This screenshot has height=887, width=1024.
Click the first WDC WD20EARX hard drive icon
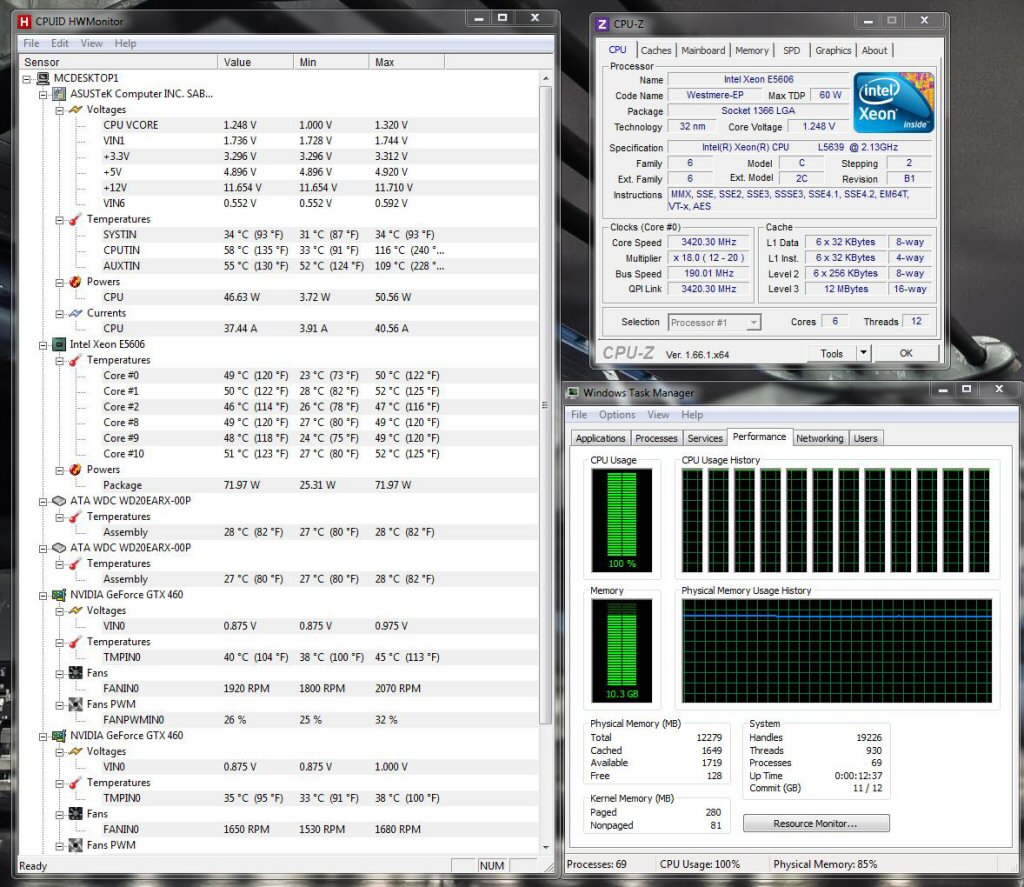[59, 501]
